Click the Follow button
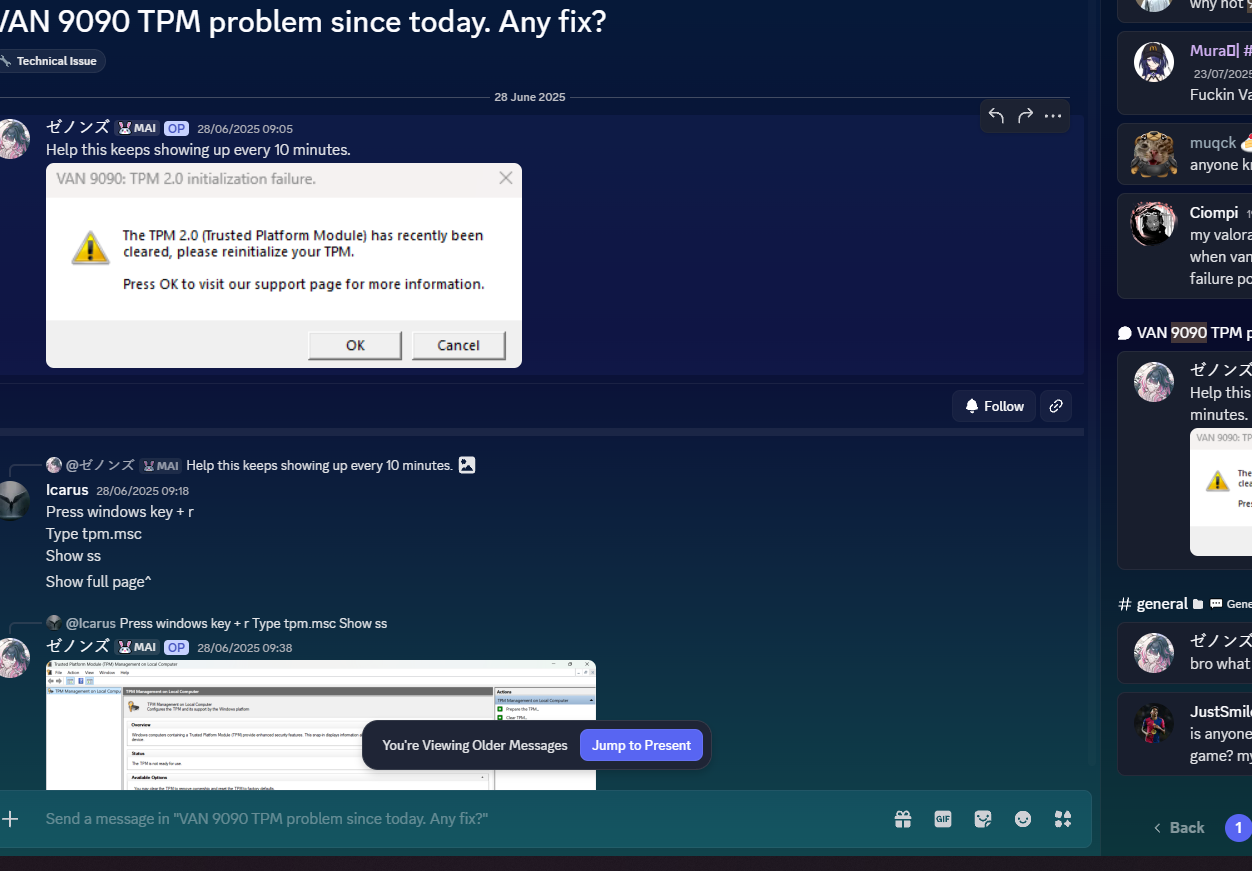The height and width of the screenshot is (871, 1252). tap(994, 406)
